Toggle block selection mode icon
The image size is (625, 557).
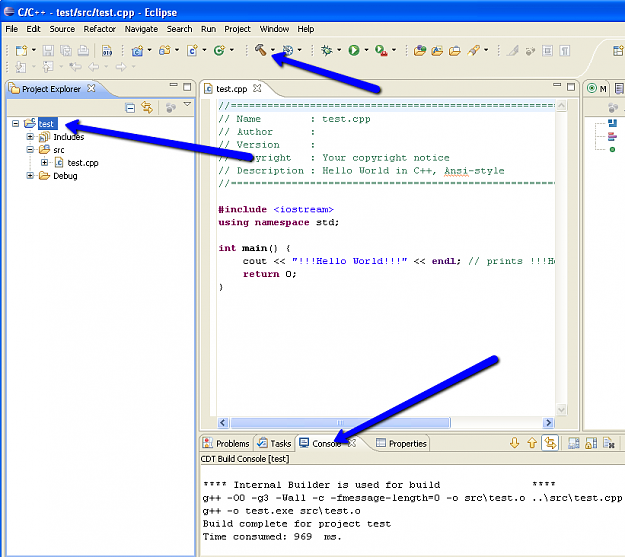coord(547,51)
